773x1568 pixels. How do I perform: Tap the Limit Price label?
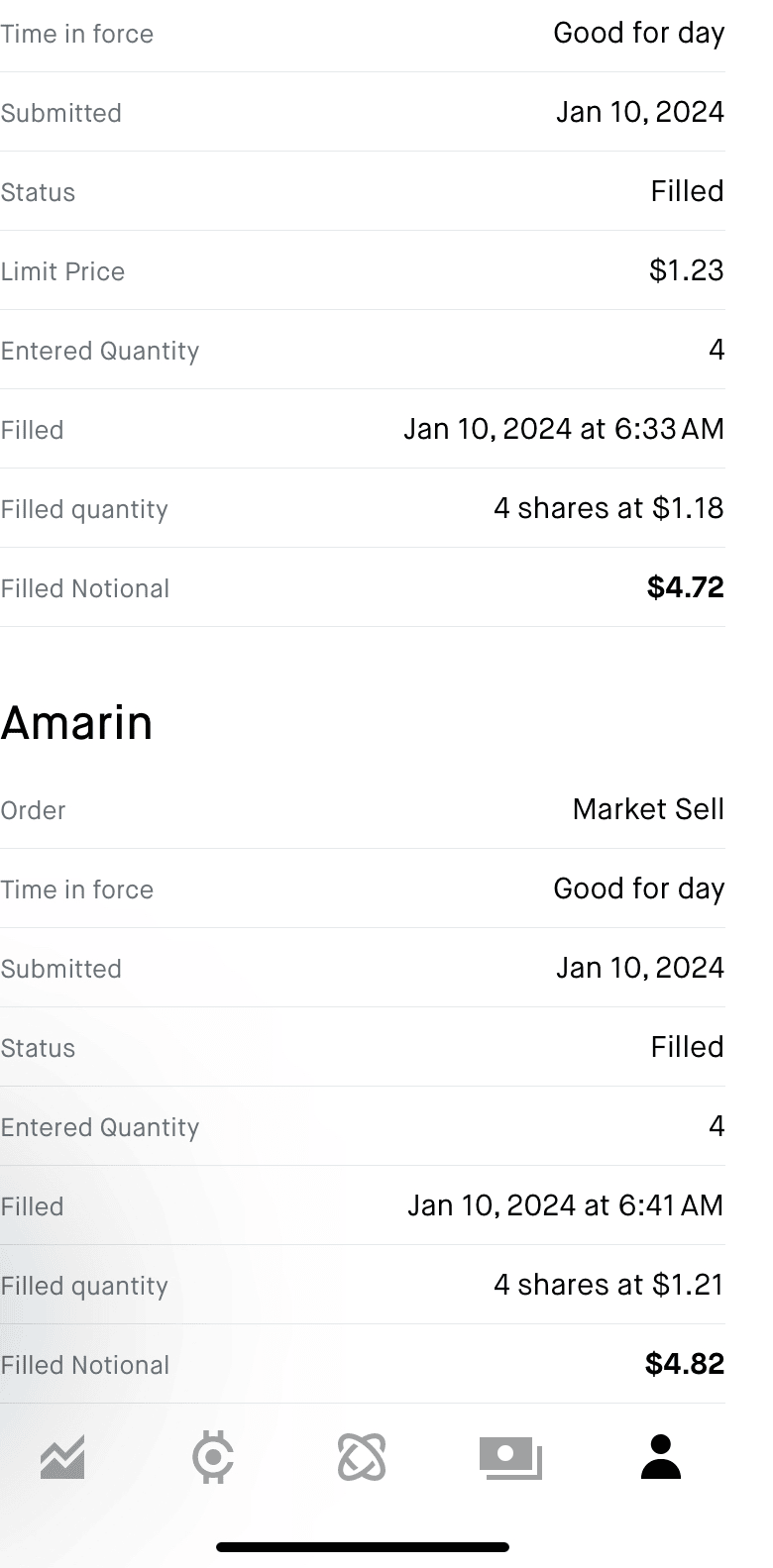62,271
